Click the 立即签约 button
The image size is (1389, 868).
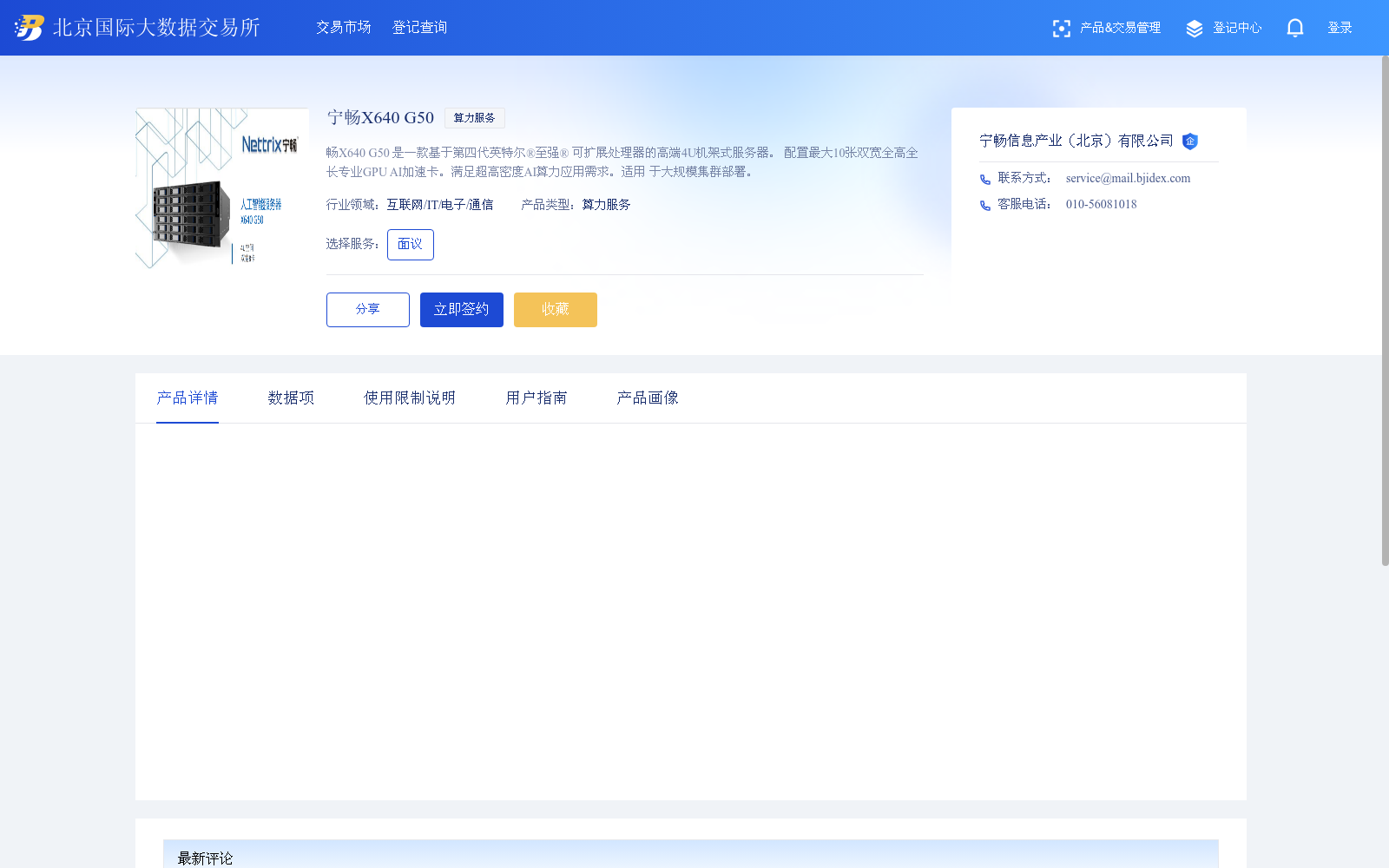462,310
